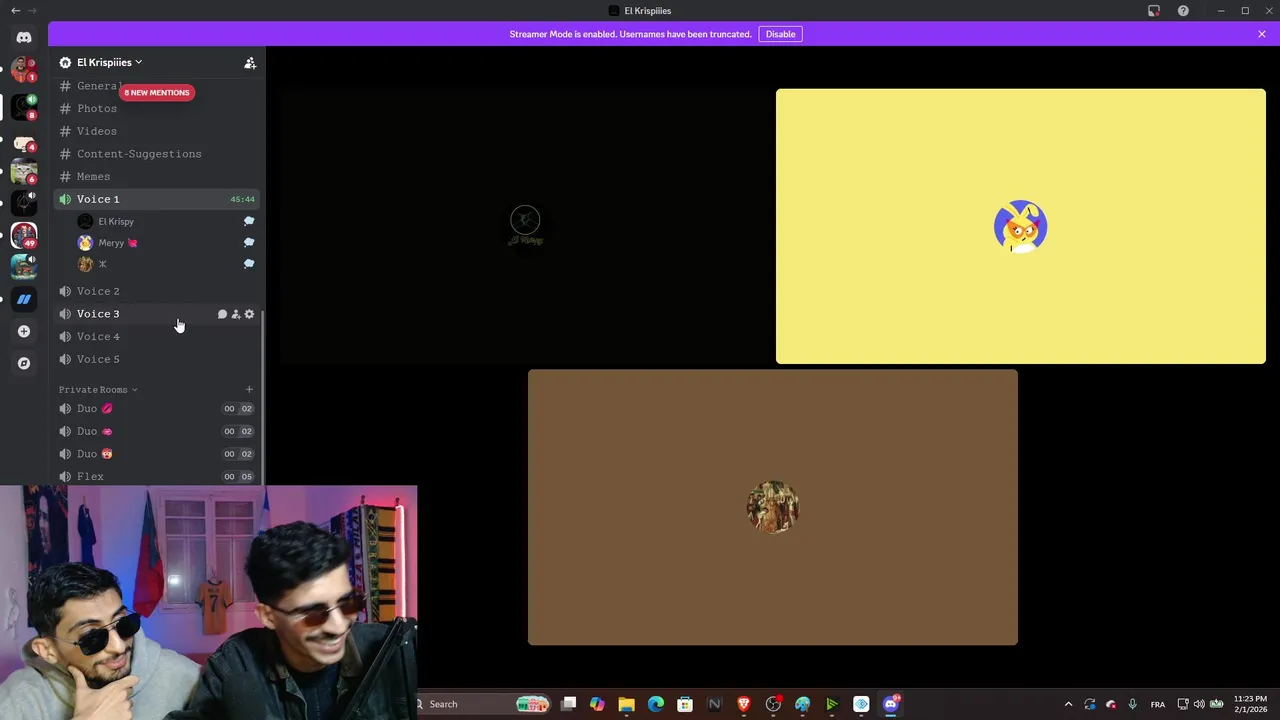
Task: Join the Flex private room
Action: pos(157,477)
